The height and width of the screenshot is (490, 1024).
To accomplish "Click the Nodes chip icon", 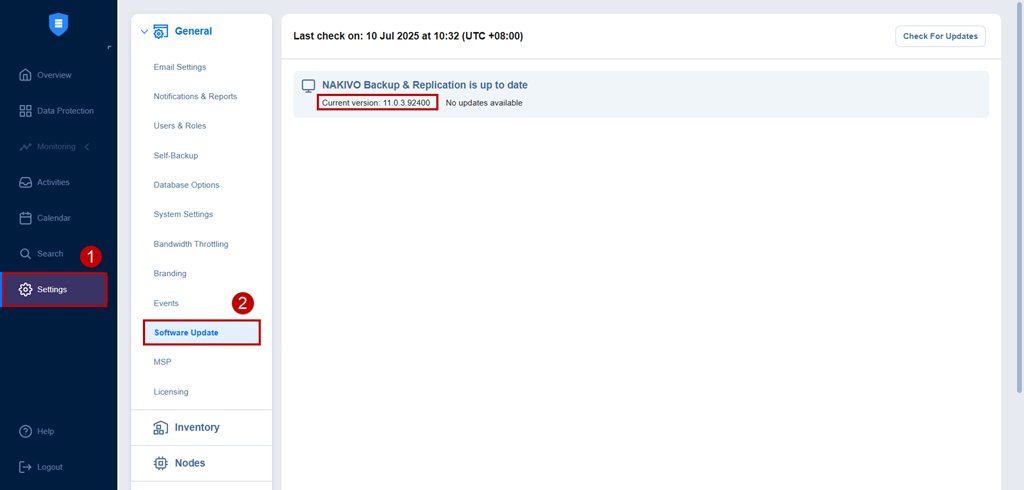I will 161,463.
